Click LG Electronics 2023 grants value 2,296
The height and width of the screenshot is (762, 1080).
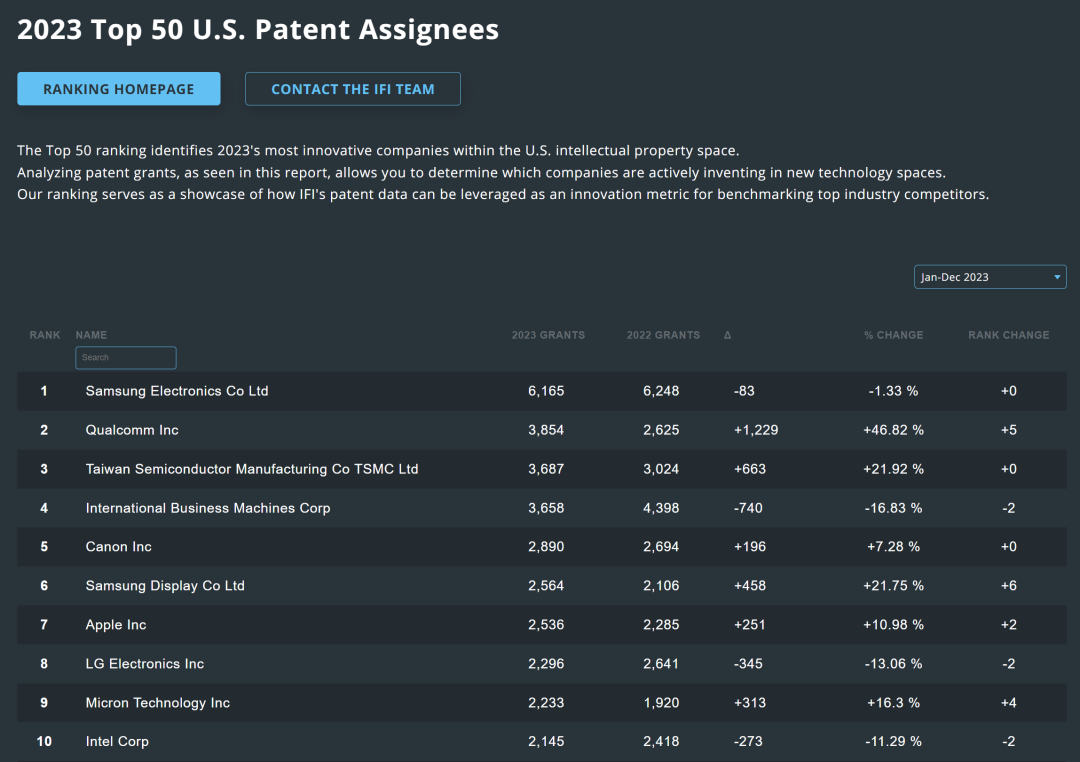546,663
